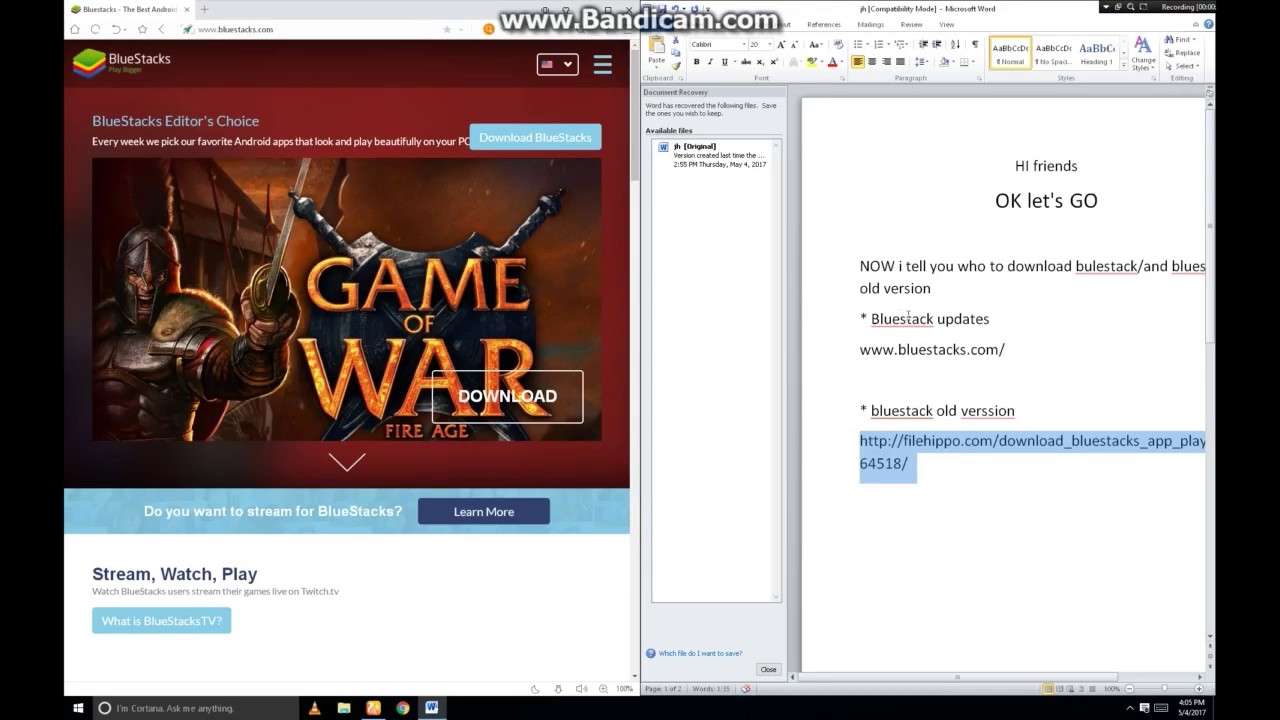This screenshot has width=1280, height=720.
Task: Click the Word Help question icon
Action: pos(1208,24)
